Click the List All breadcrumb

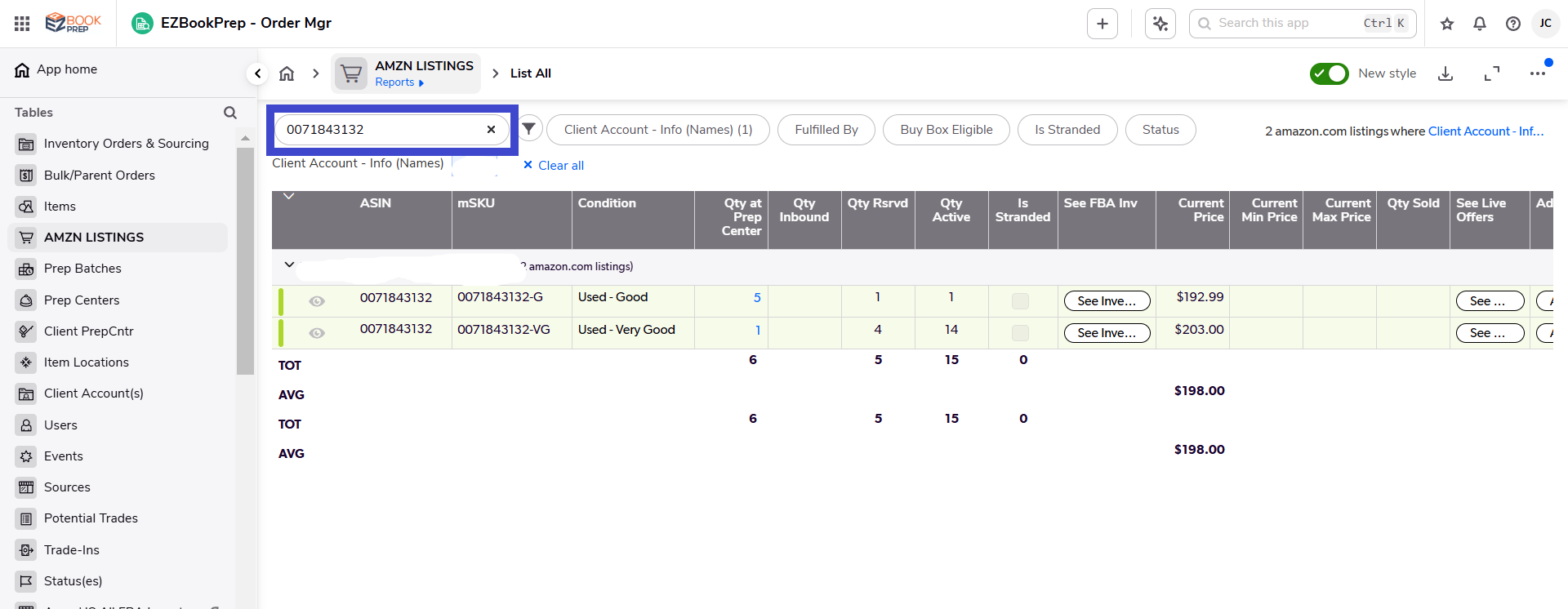[531, 73]
